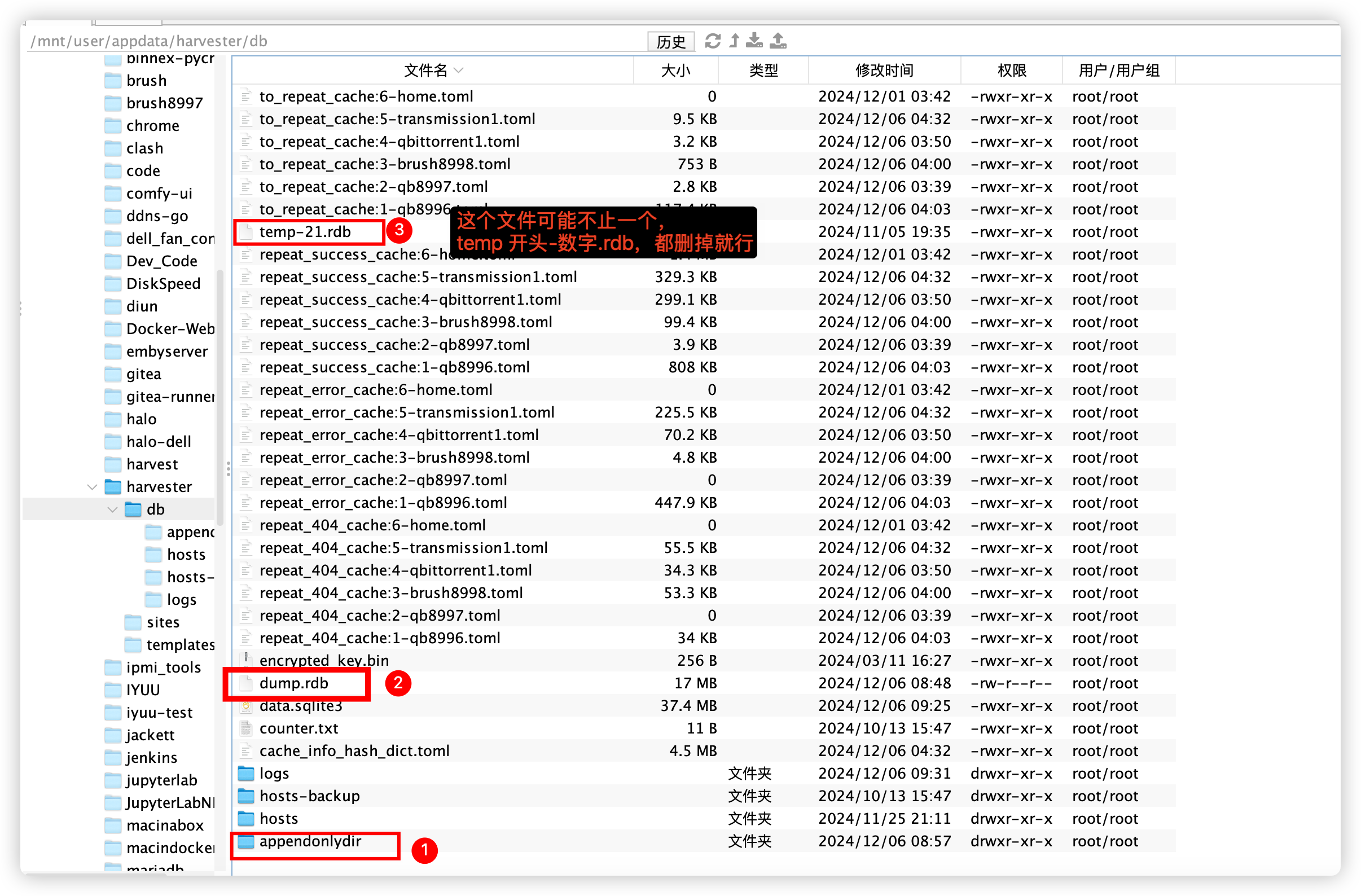Open gitea folder in sidebar tree
1361x896 pixels.
(143, 374)
